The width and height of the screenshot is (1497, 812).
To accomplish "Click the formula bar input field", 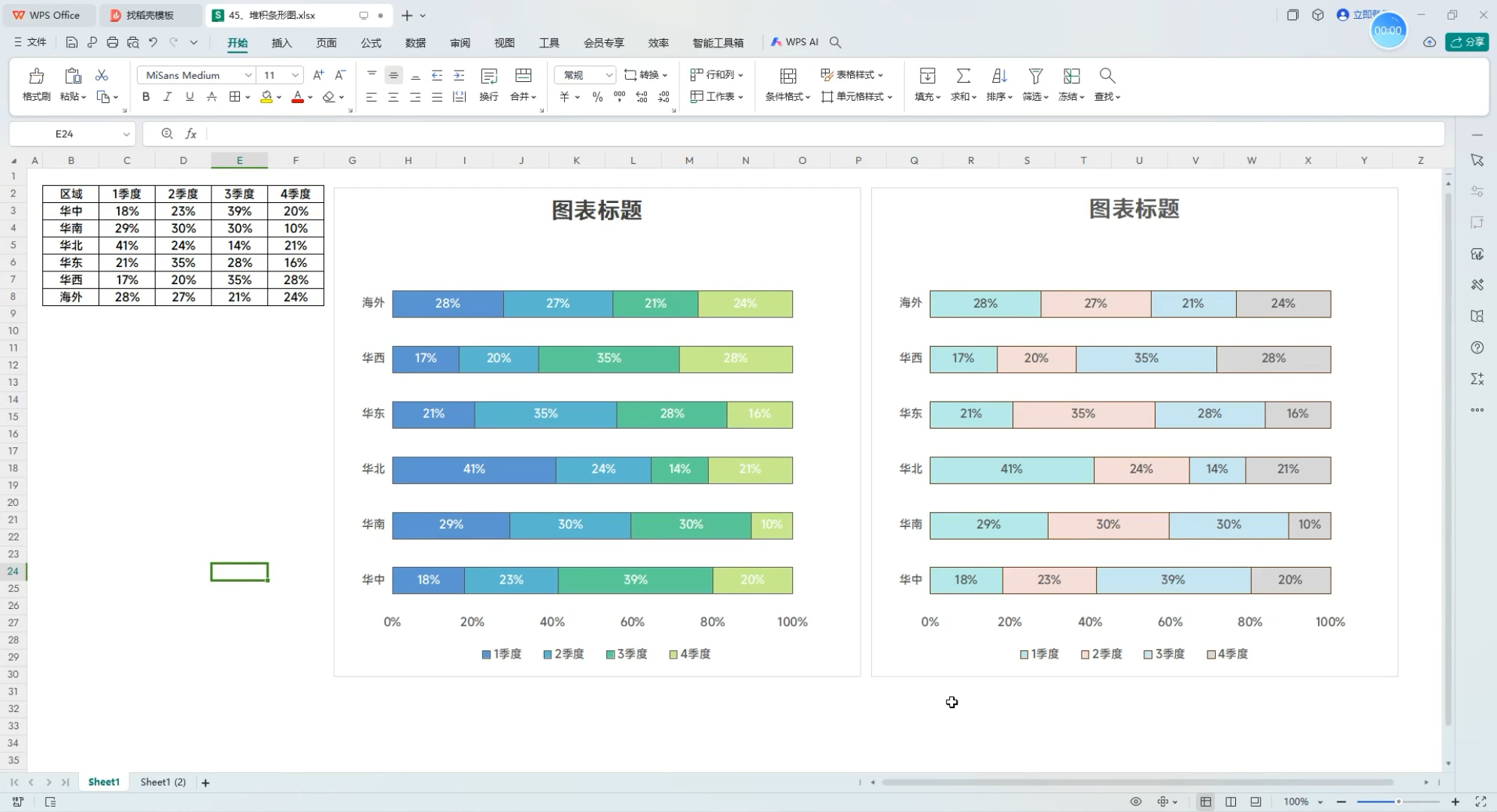I will pos(824,134).
